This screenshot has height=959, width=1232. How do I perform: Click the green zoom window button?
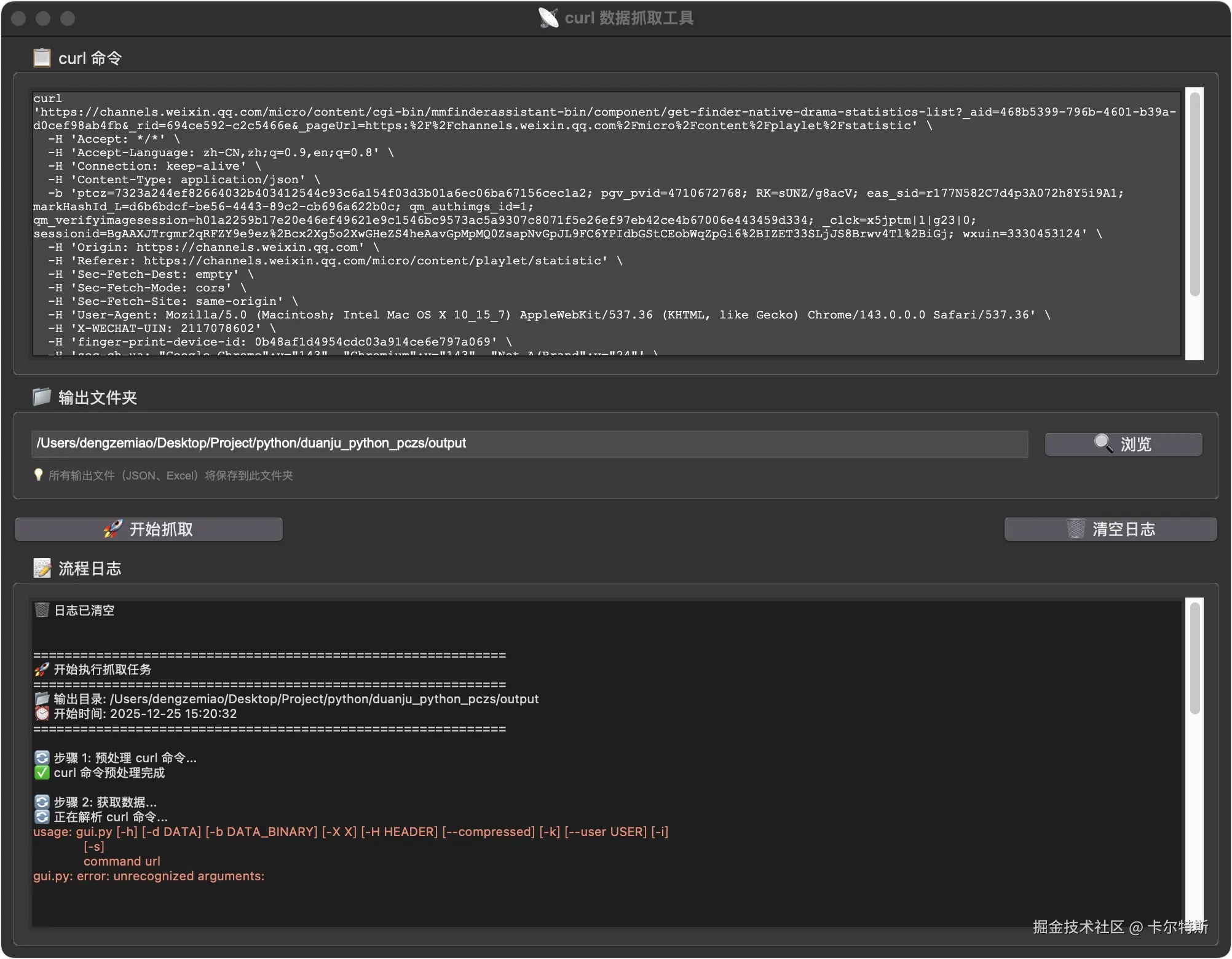pos(68,18)
